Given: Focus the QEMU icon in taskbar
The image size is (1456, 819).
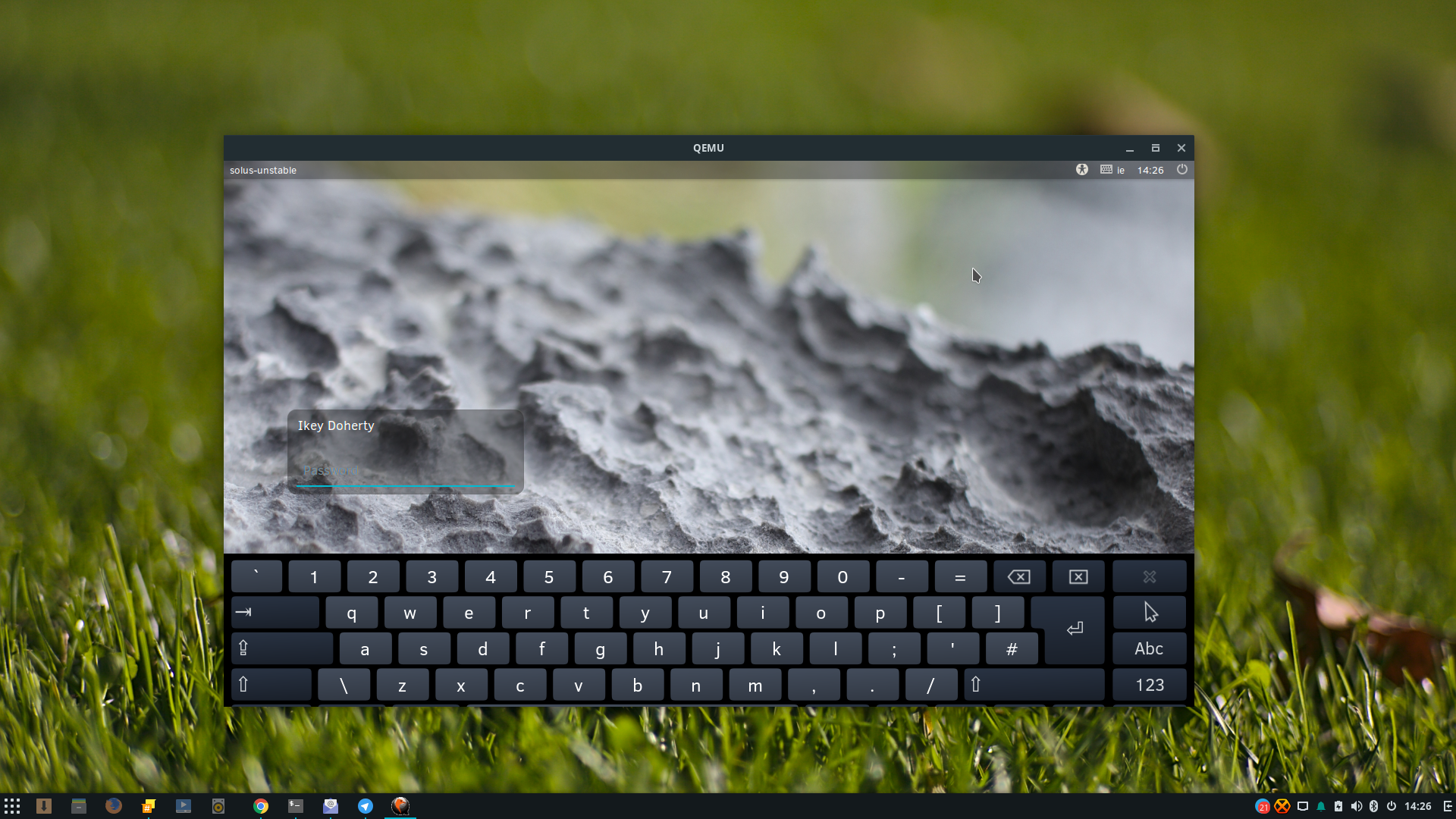Looking at the screenshot, I should [400, 806].
